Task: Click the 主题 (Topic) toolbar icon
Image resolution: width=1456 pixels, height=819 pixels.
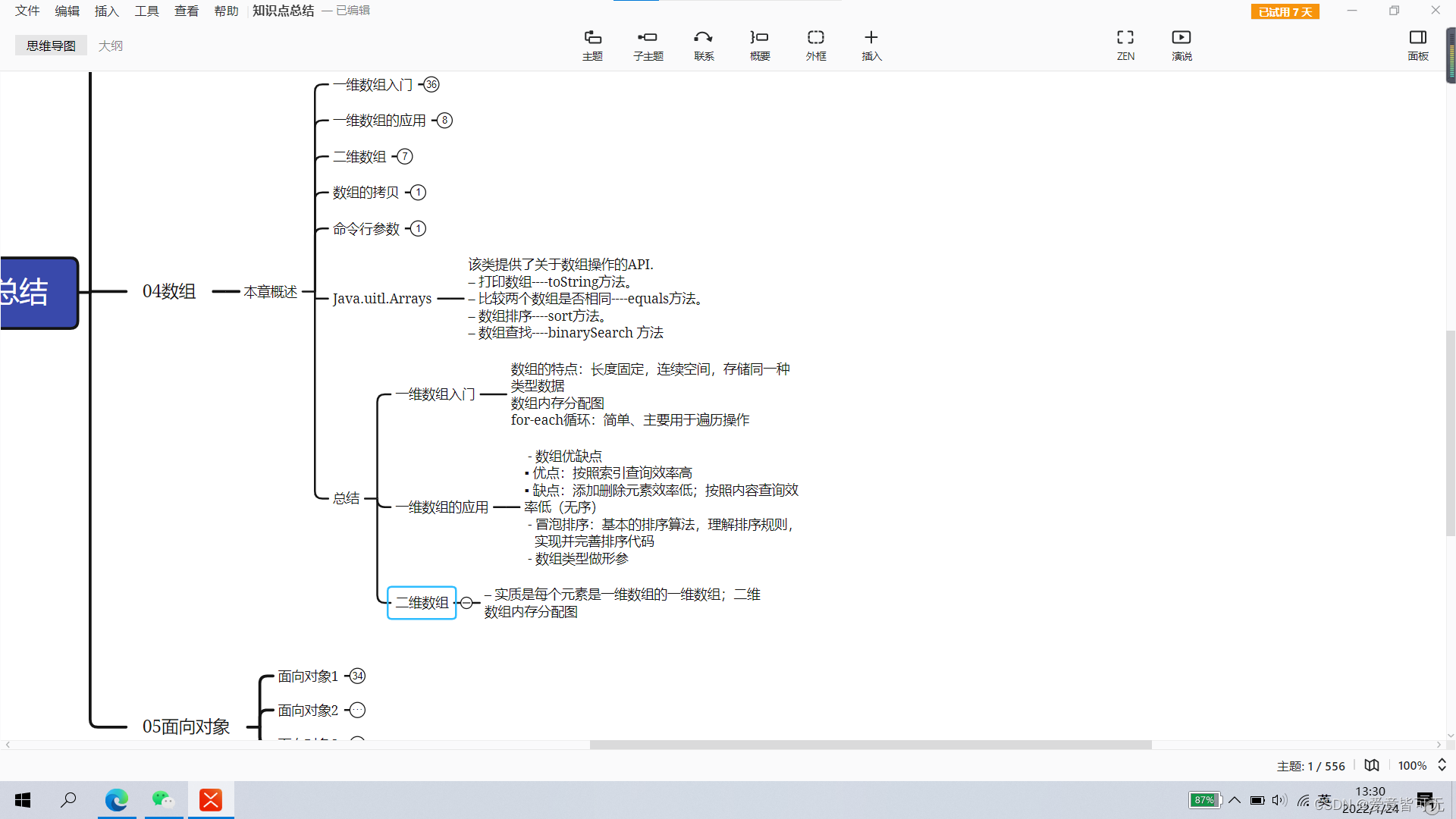Action: (x=592, y=45)
